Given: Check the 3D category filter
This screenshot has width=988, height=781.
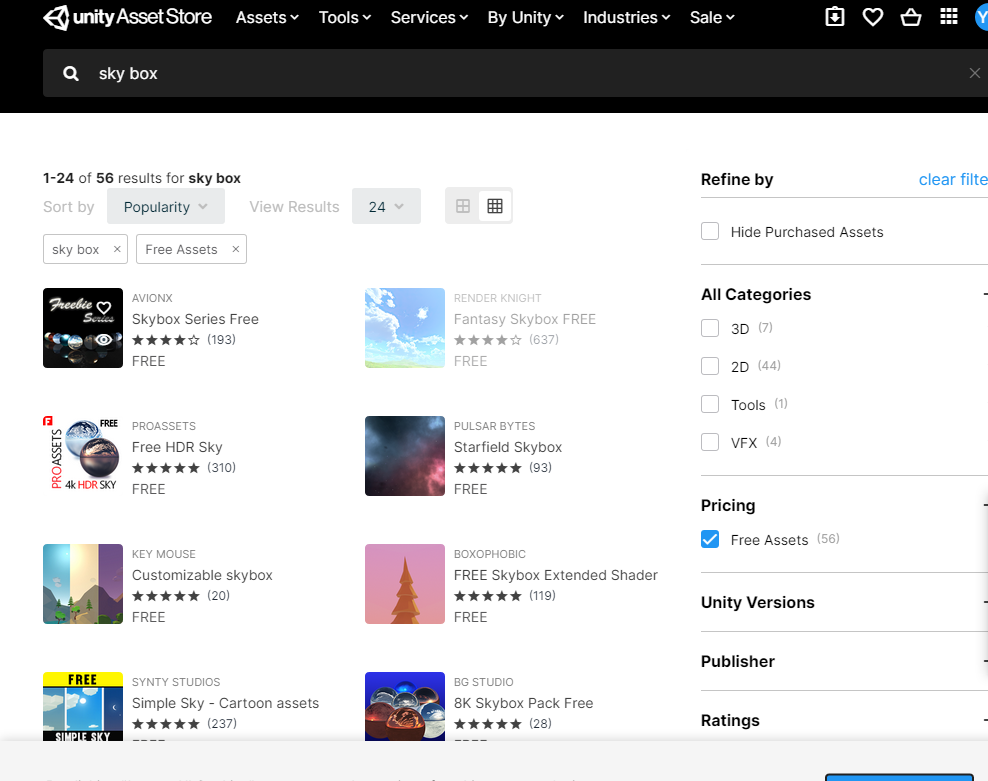Looking at the screenshot, I should click(710, 328).
